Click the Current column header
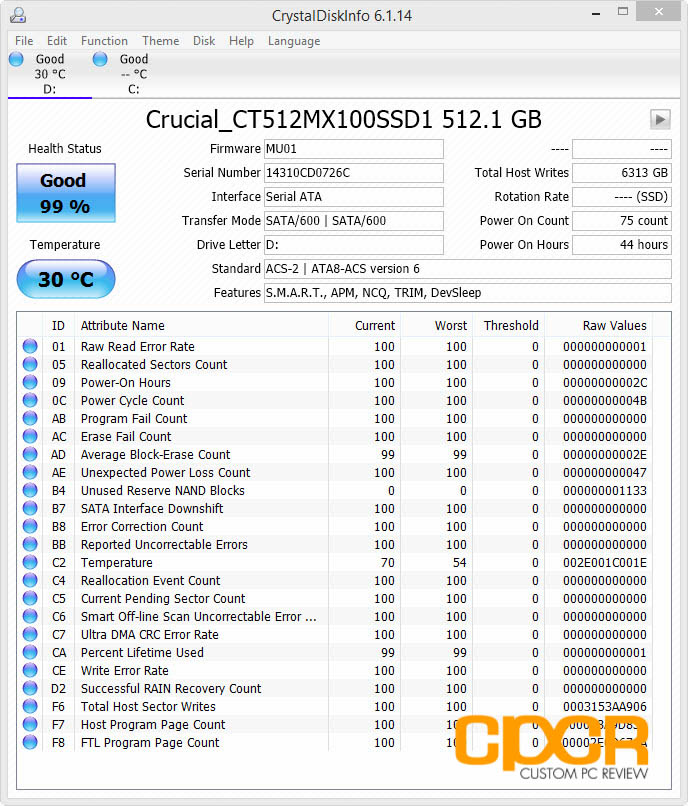 click(365, 325)
